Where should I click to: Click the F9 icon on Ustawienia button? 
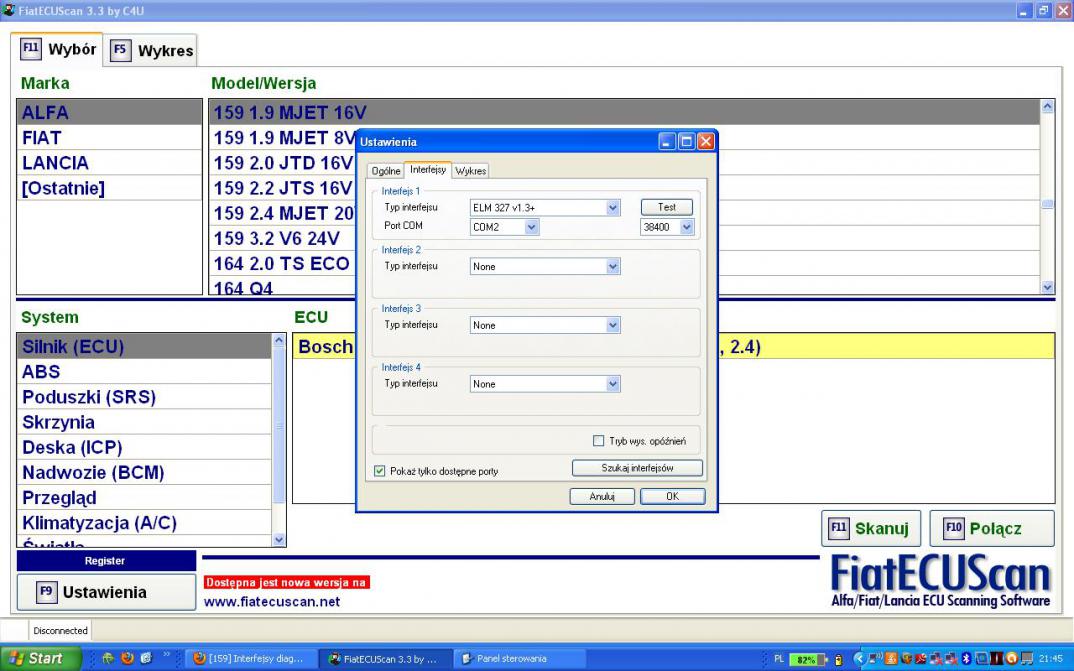(x=46, y=592)
